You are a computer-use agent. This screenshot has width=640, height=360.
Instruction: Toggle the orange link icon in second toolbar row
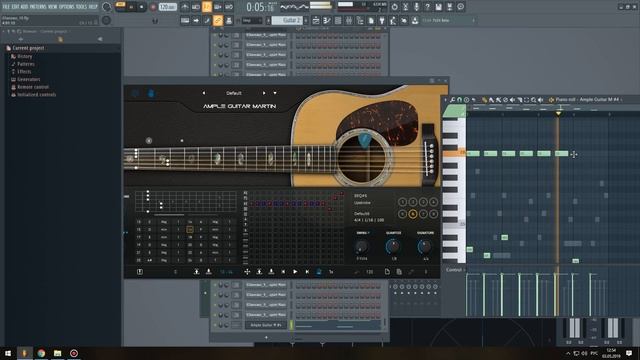[218, 20]
